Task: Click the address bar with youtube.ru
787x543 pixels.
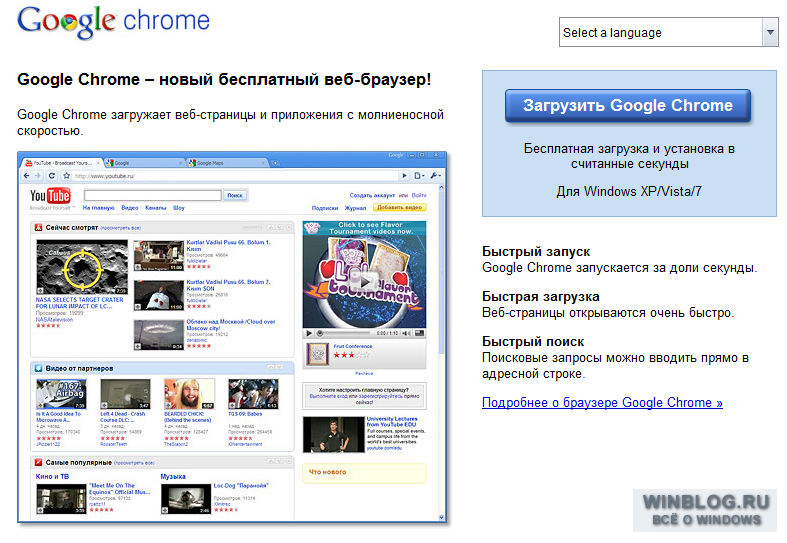Action: coord(236,176)
